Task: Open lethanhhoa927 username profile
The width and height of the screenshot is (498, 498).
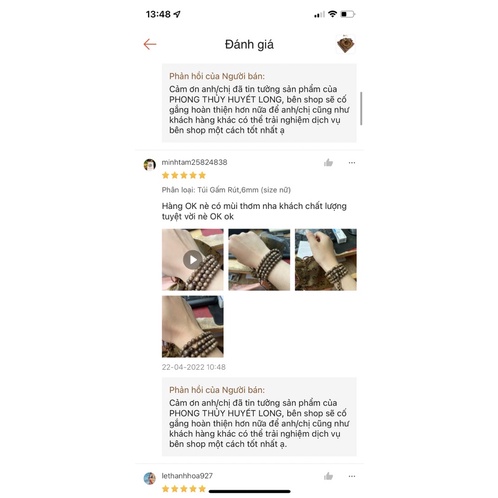Action: click(187, 476)
